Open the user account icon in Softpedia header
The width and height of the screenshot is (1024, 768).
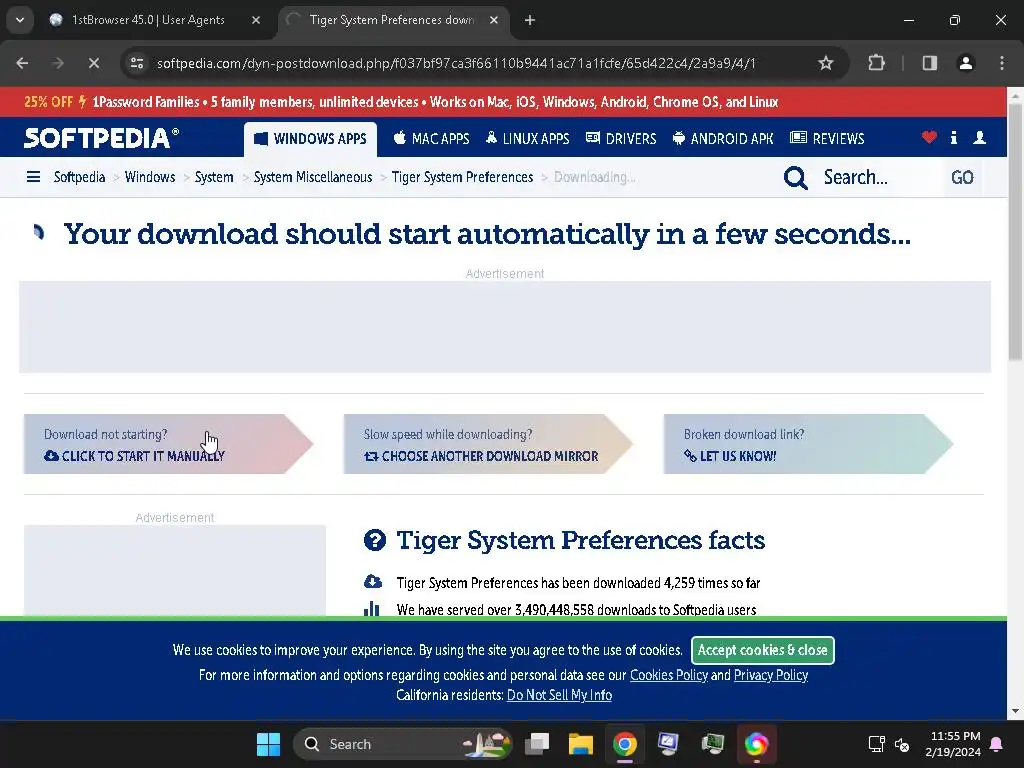[980, 137]
